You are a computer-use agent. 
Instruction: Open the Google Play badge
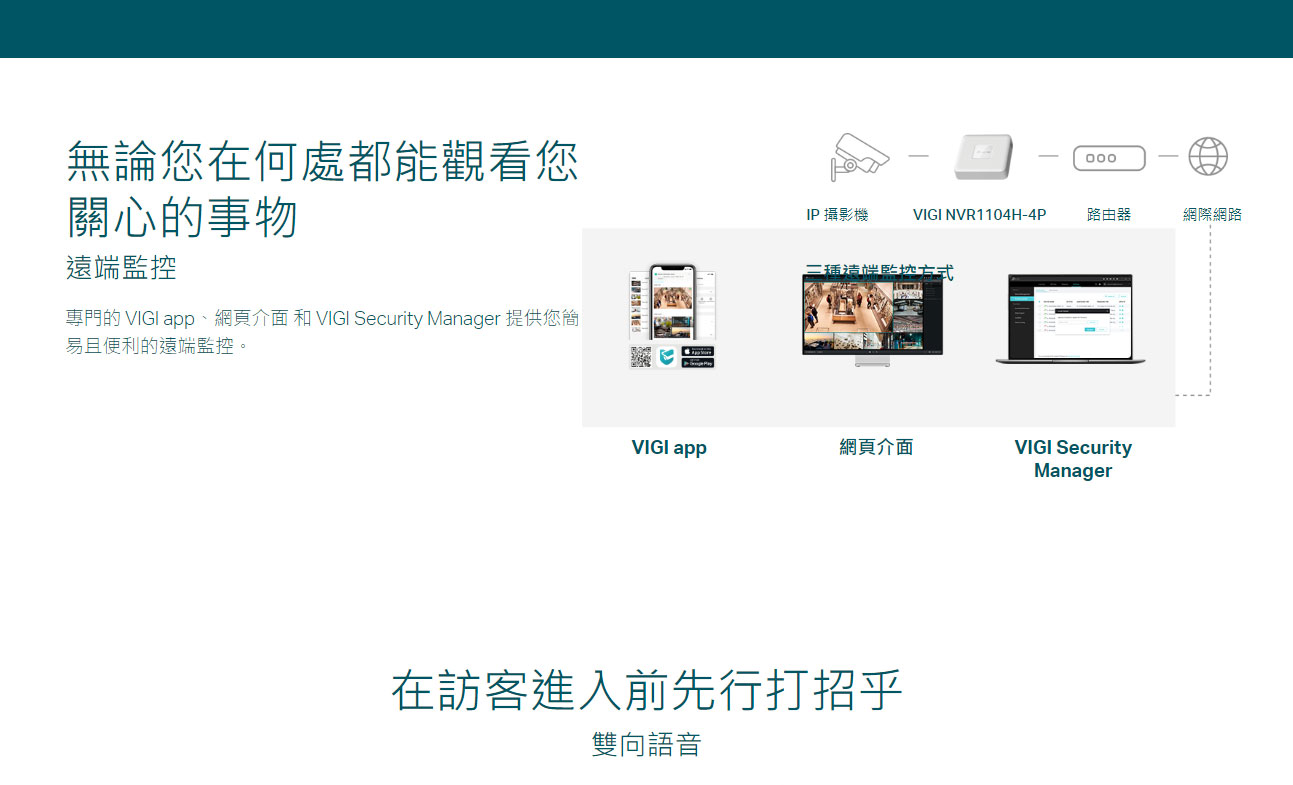coord(698,363)
